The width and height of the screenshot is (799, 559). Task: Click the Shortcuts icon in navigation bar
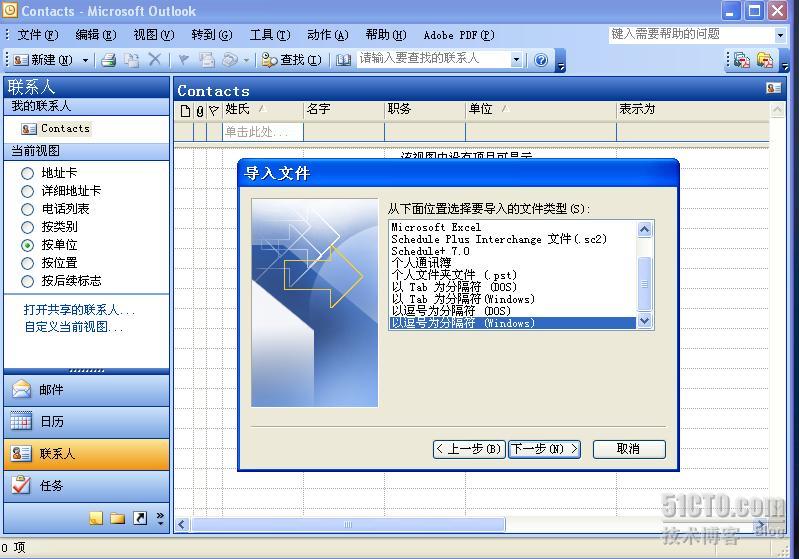pos(140,518)
